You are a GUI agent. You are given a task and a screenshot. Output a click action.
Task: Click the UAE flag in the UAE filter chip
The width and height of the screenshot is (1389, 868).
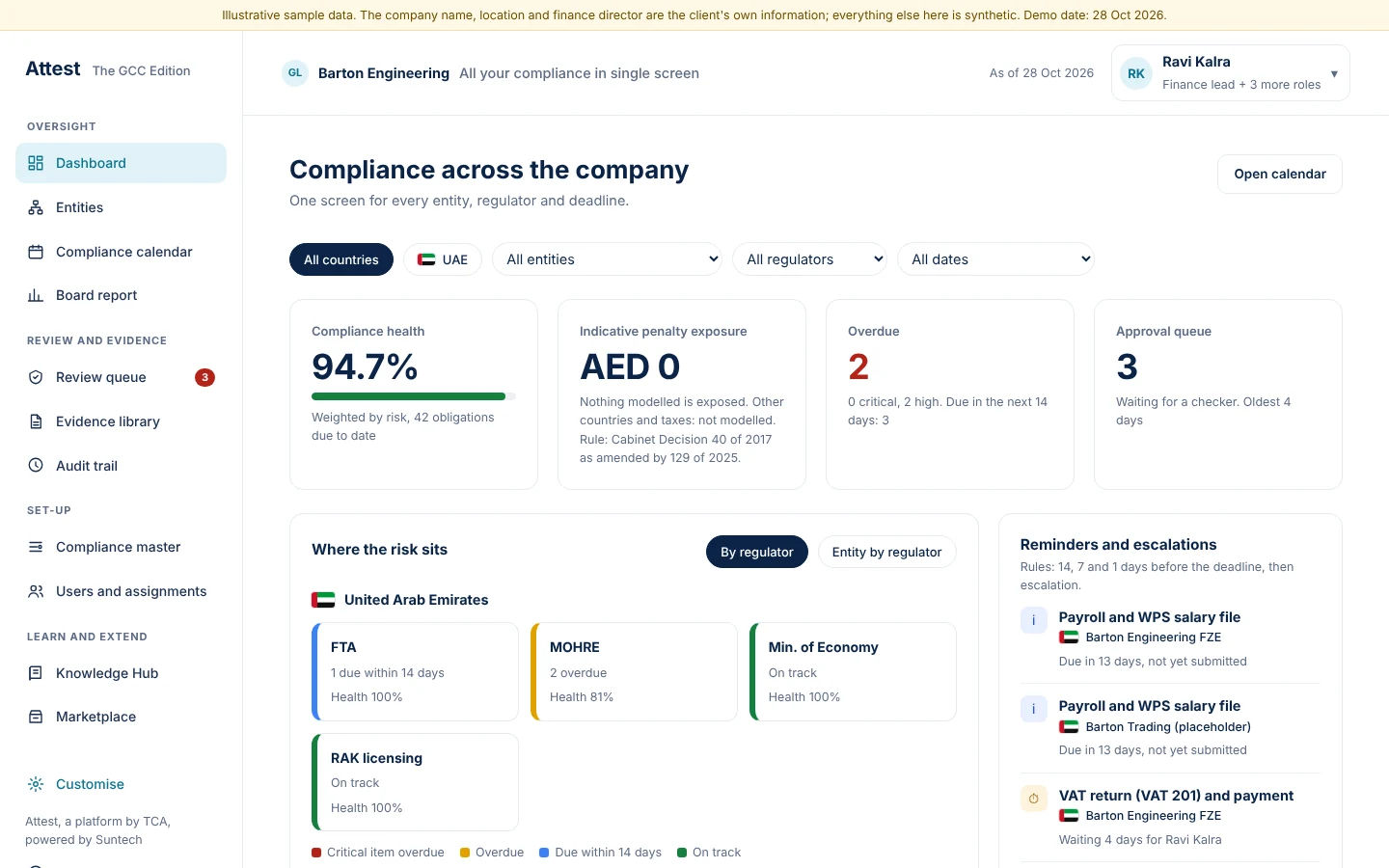[426, 259]
